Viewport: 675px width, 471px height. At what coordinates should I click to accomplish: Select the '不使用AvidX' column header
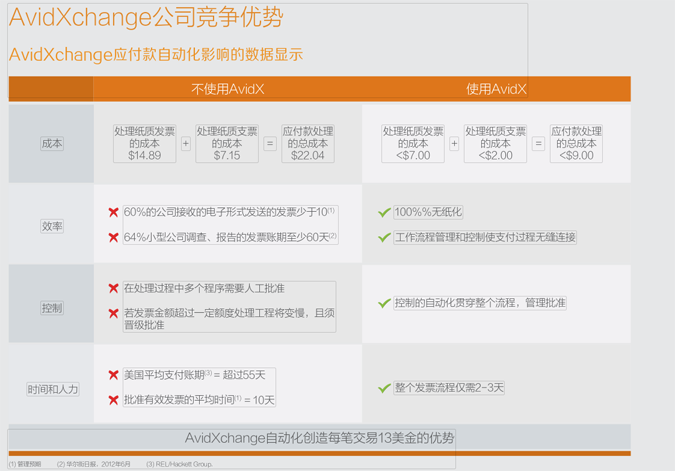point(228,89)
